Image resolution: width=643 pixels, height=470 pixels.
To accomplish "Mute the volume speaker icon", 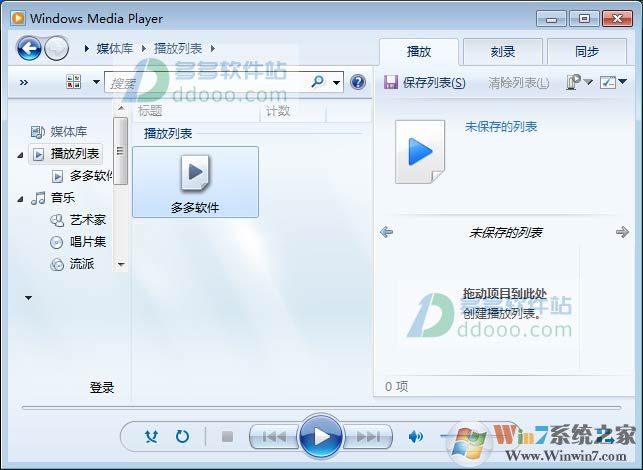I will click(x=415, y=437).
